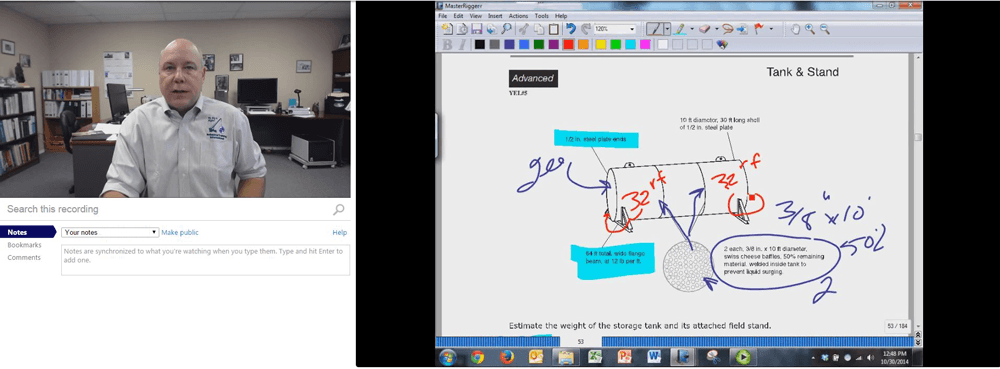Select the Pen drawing tool
The height and width of the screenshot is (369, 1000).
(x=655, y=29)
